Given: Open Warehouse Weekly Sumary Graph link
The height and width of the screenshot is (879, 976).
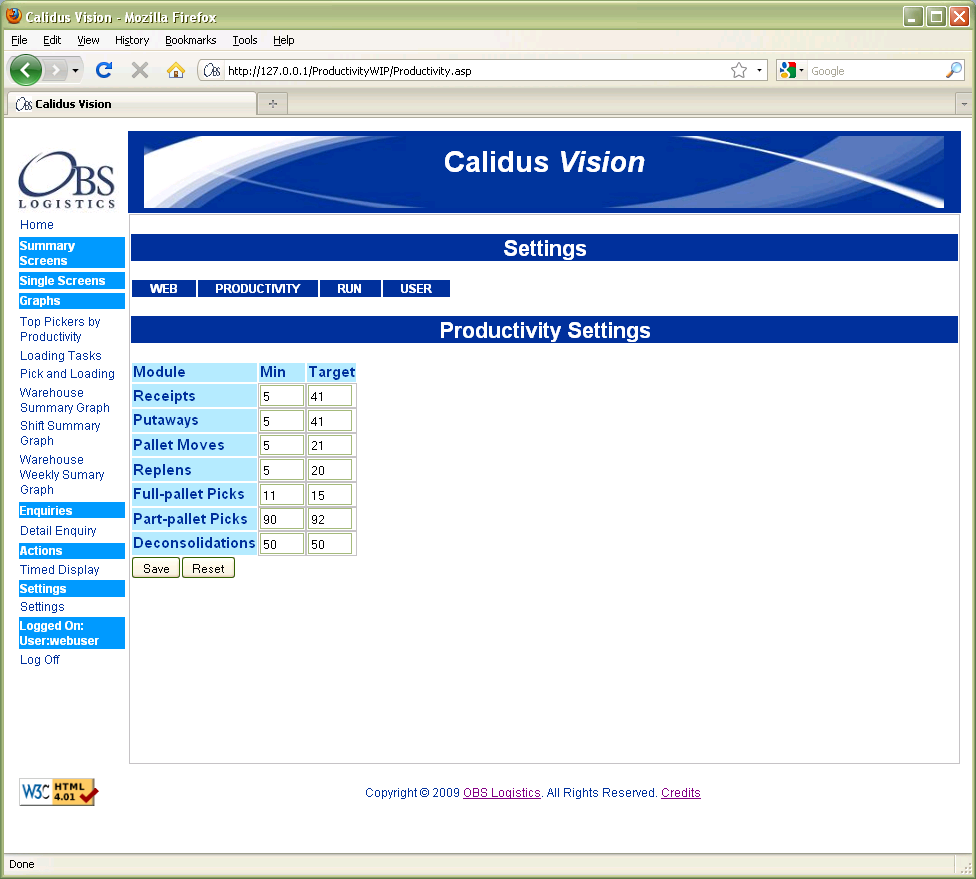Looking at the screenshot, I should [62, 474].
